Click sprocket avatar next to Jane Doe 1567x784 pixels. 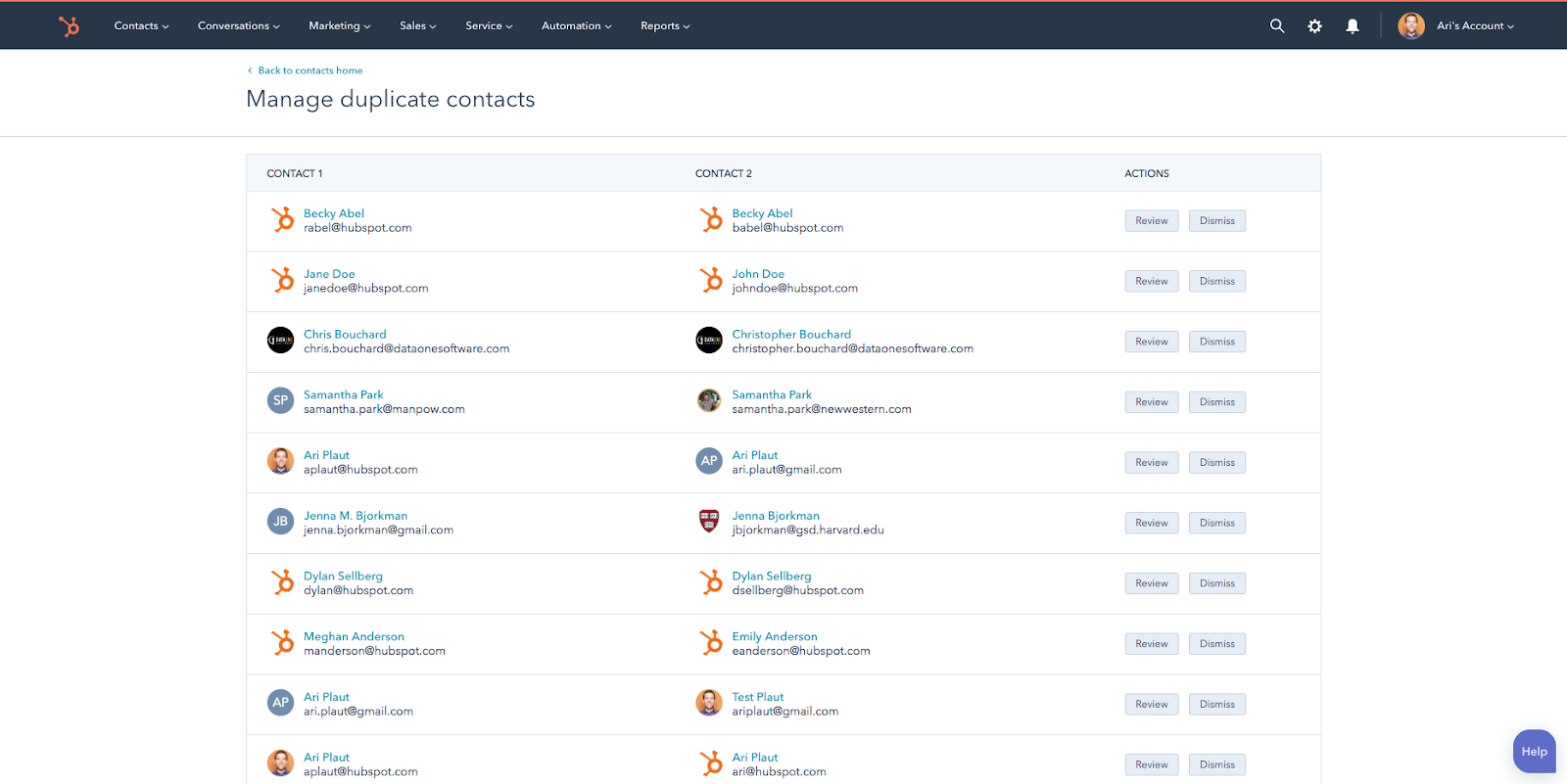tap(282, 280)
